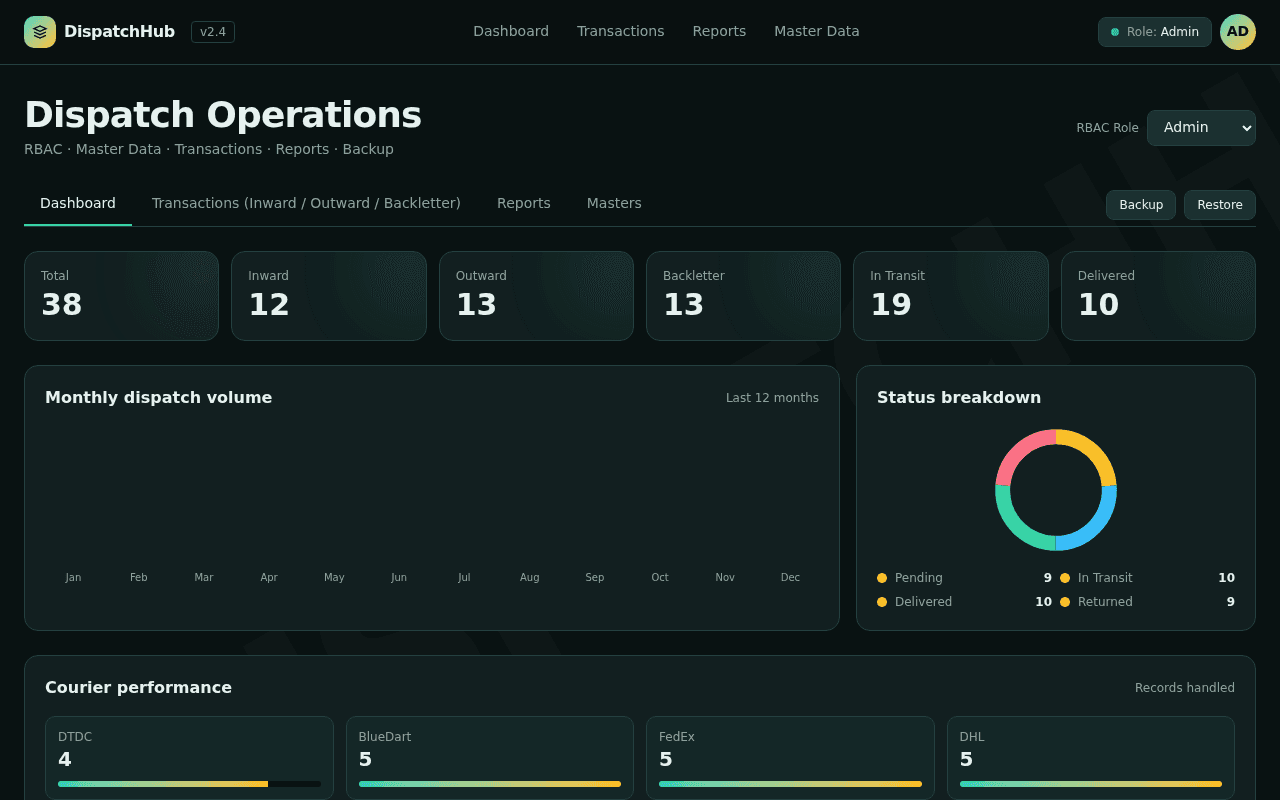Switch to the Reports tab

tap(524, 203)
